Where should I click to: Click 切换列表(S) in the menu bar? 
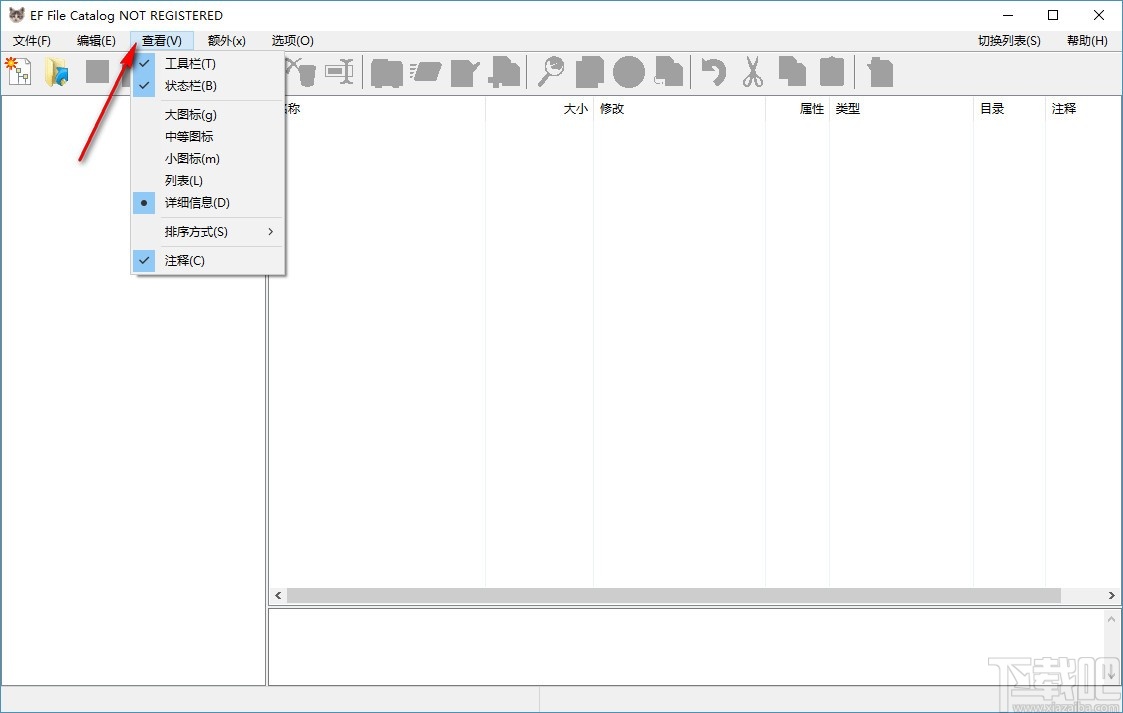point(1007,40)
